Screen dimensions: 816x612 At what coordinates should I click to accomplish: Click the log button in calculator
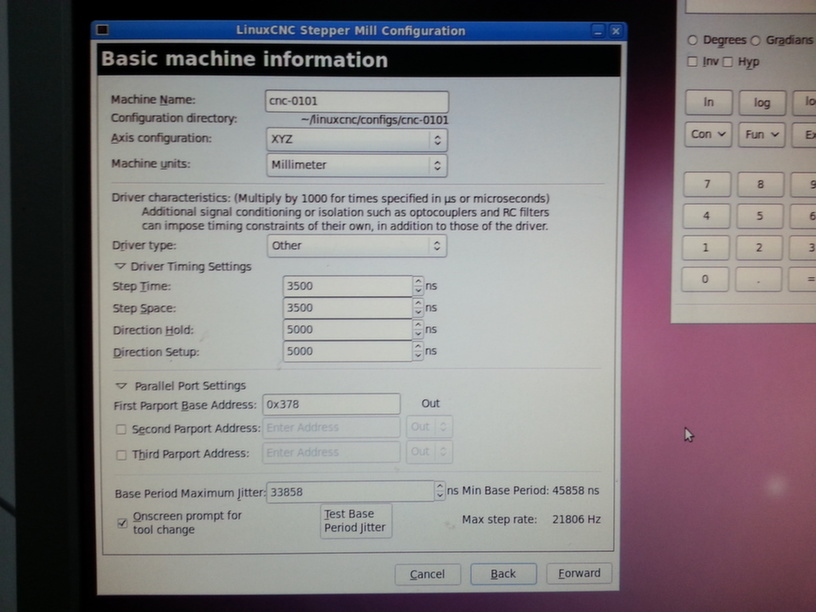[762, 103]
